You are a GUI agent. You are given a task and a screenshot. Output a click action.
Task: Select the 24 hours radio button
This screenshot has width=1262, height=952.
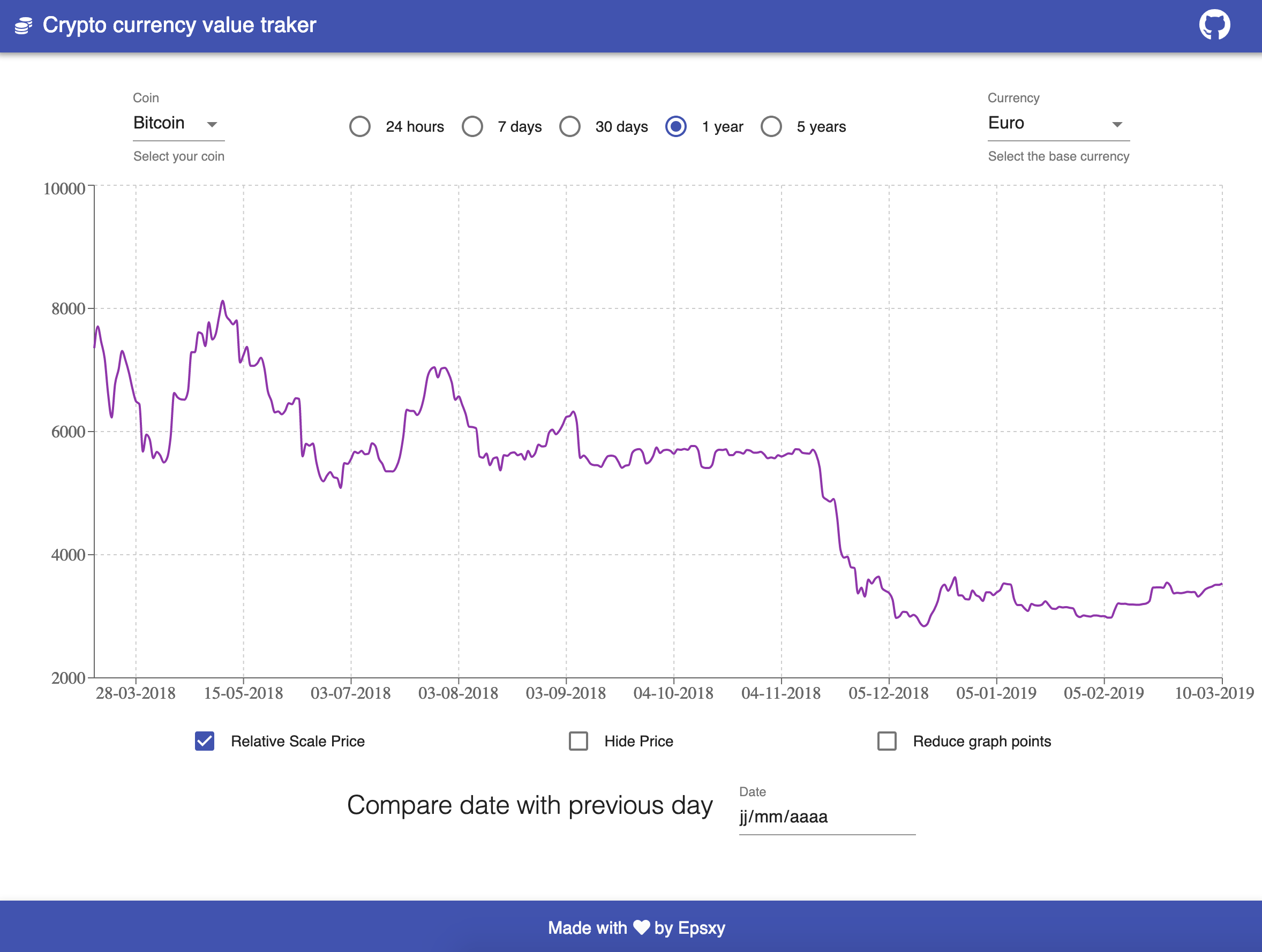click(x=360, y=126)
